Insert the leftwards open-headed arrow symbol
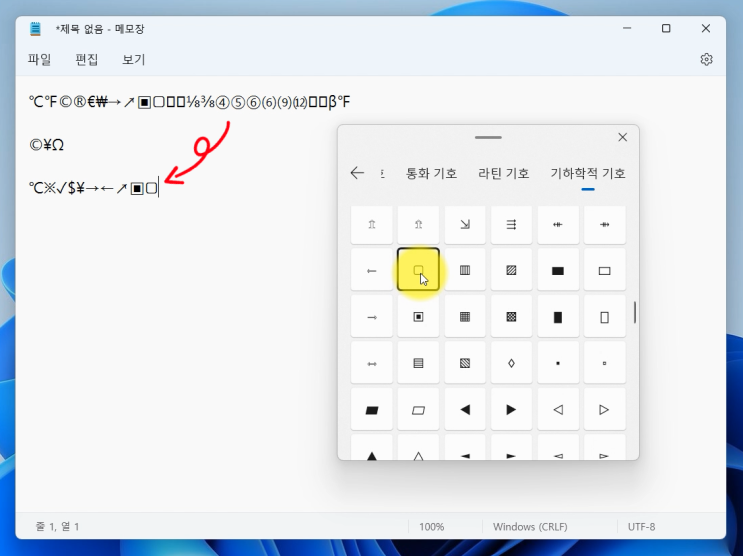Viewport: 743px width, 556px height. 372,270
